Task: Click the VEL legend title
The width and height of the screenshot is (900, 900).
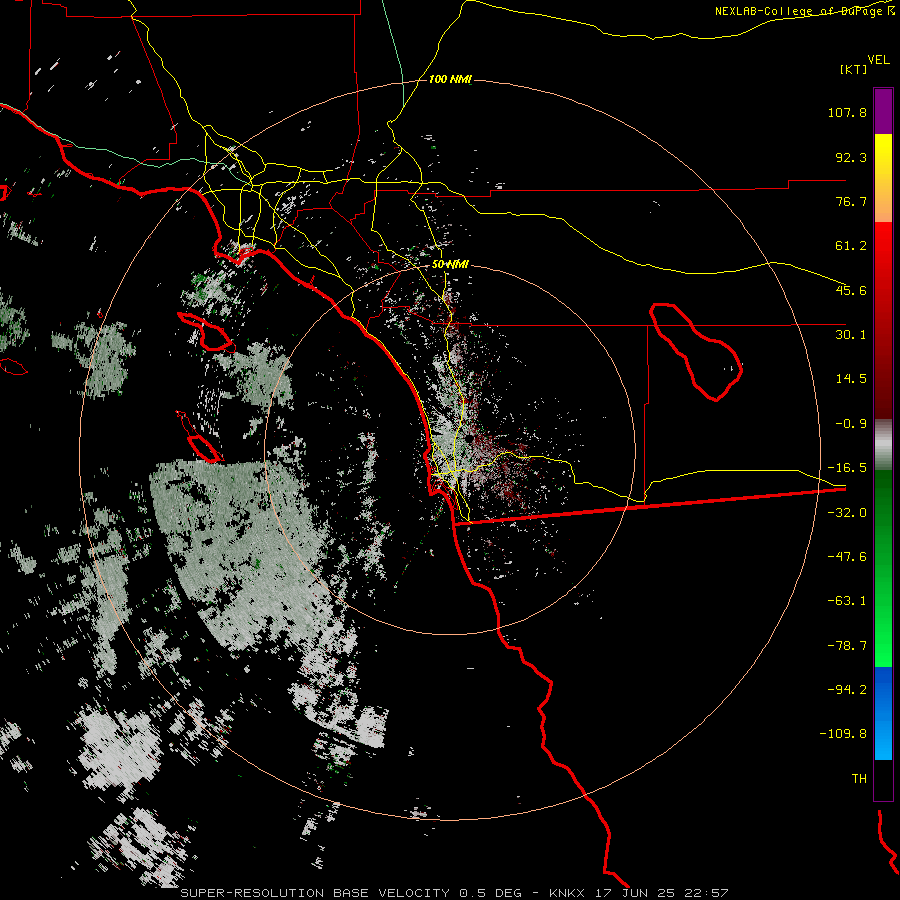Action: [878, 60]
